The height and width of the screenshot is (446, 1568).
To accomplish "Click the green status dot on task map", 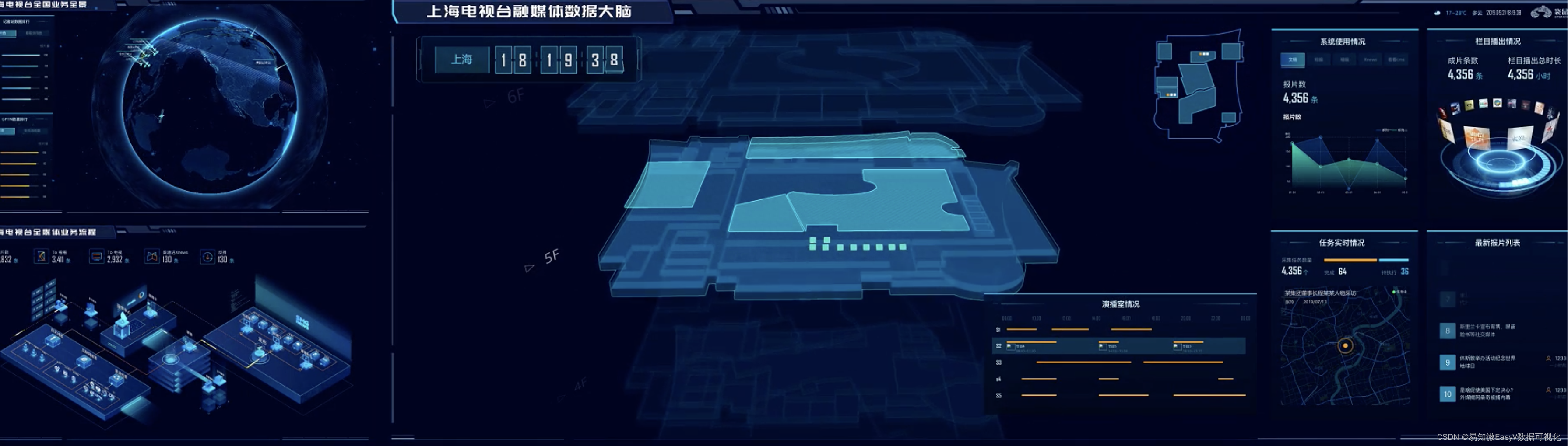I will [1394, 292].
